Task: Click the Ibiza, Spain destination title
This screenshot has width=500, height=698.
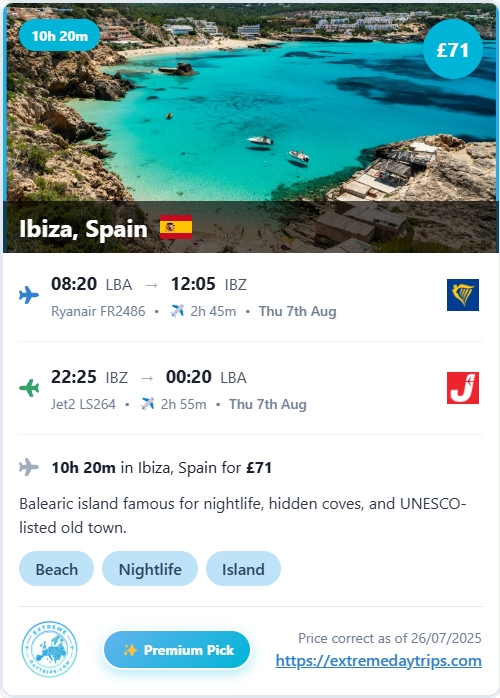Action: pyautogui.click(x=83, y=228)
